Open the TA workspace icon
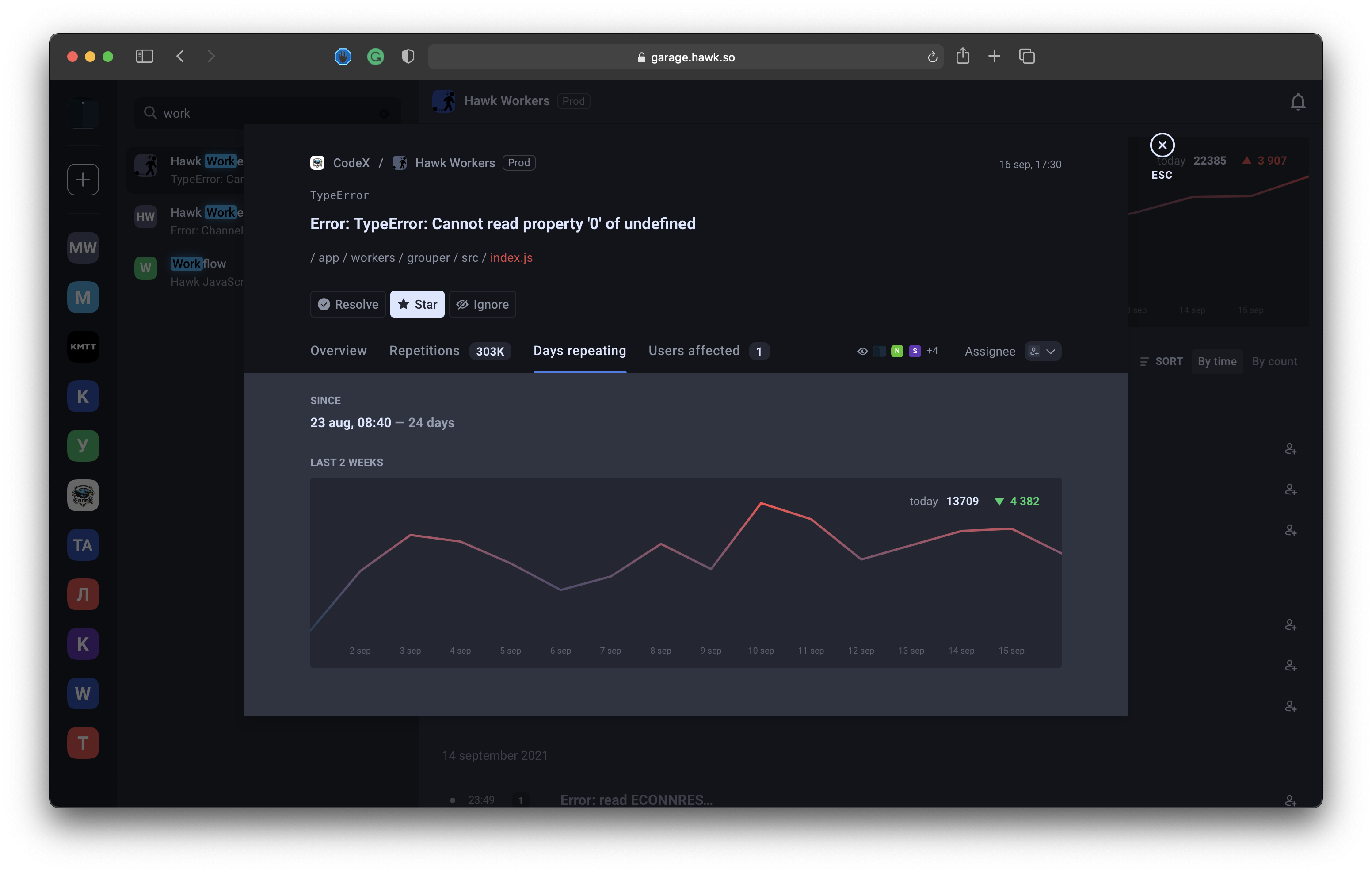 [x=83, y=544]
